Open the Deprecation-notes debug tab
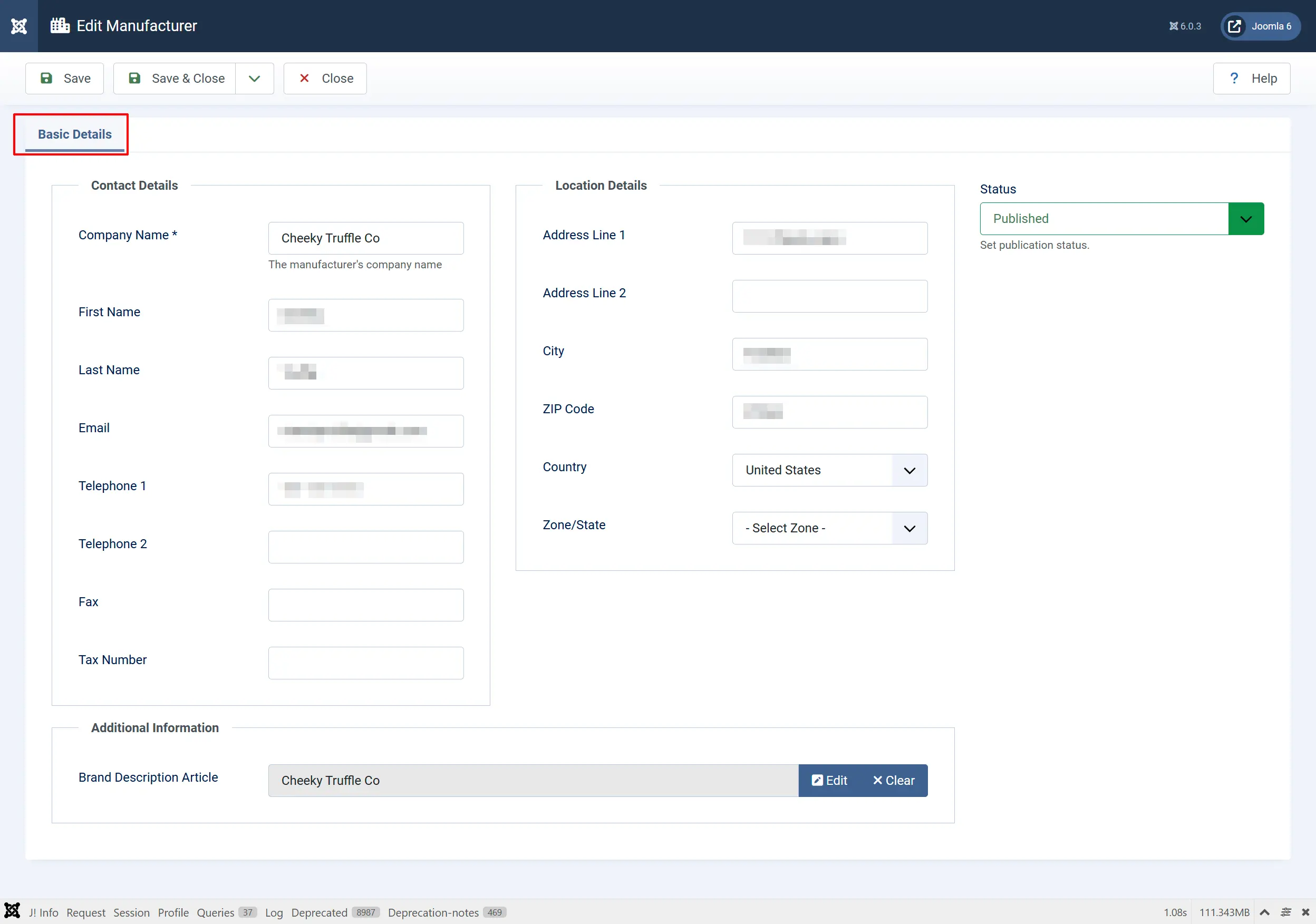This screenshot has width=1316, height=924. pos(447,912)
